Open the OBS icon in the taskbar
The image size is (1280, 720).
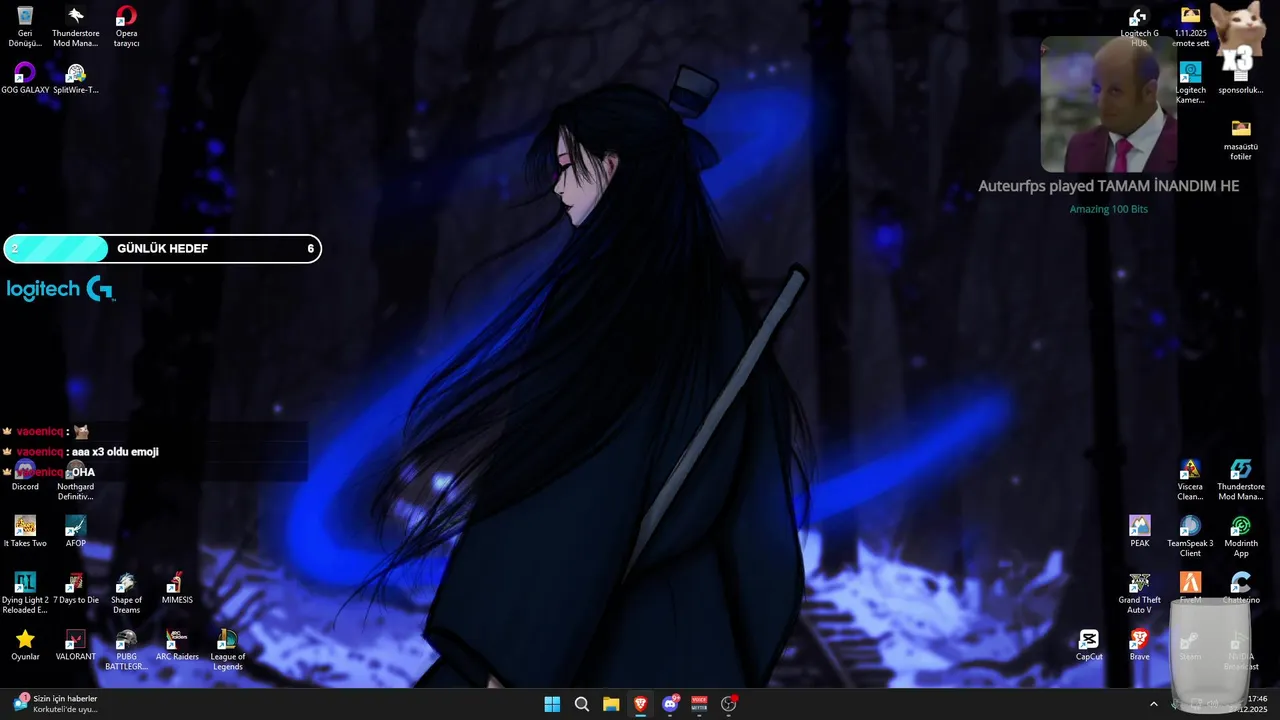click(x=729, y=704)
